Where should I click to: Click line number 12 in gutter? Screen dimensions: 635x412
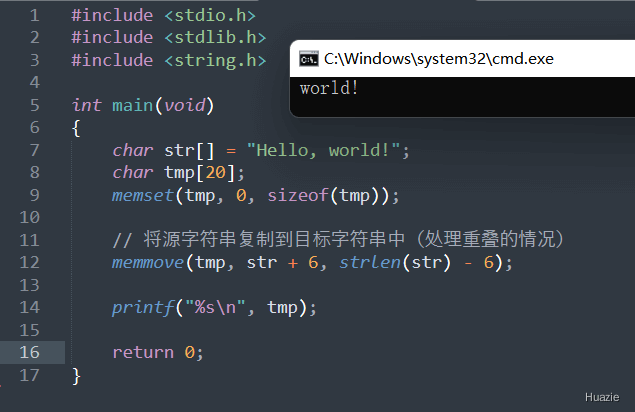30,262
